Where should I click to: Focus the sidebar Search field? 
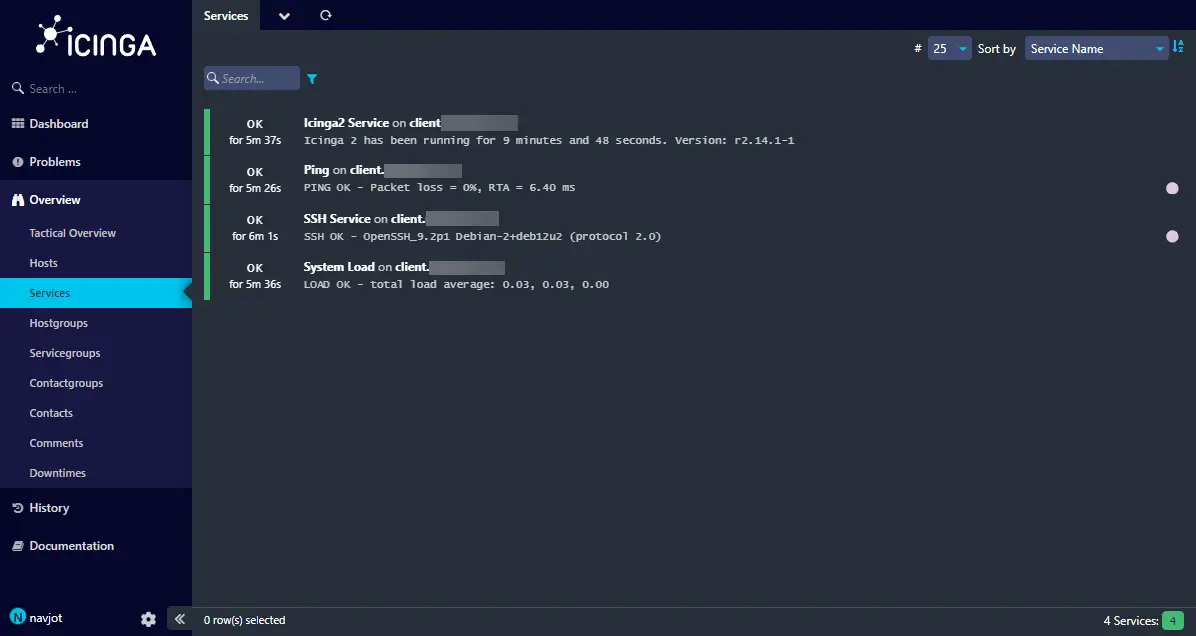click(x=96, y=88)
